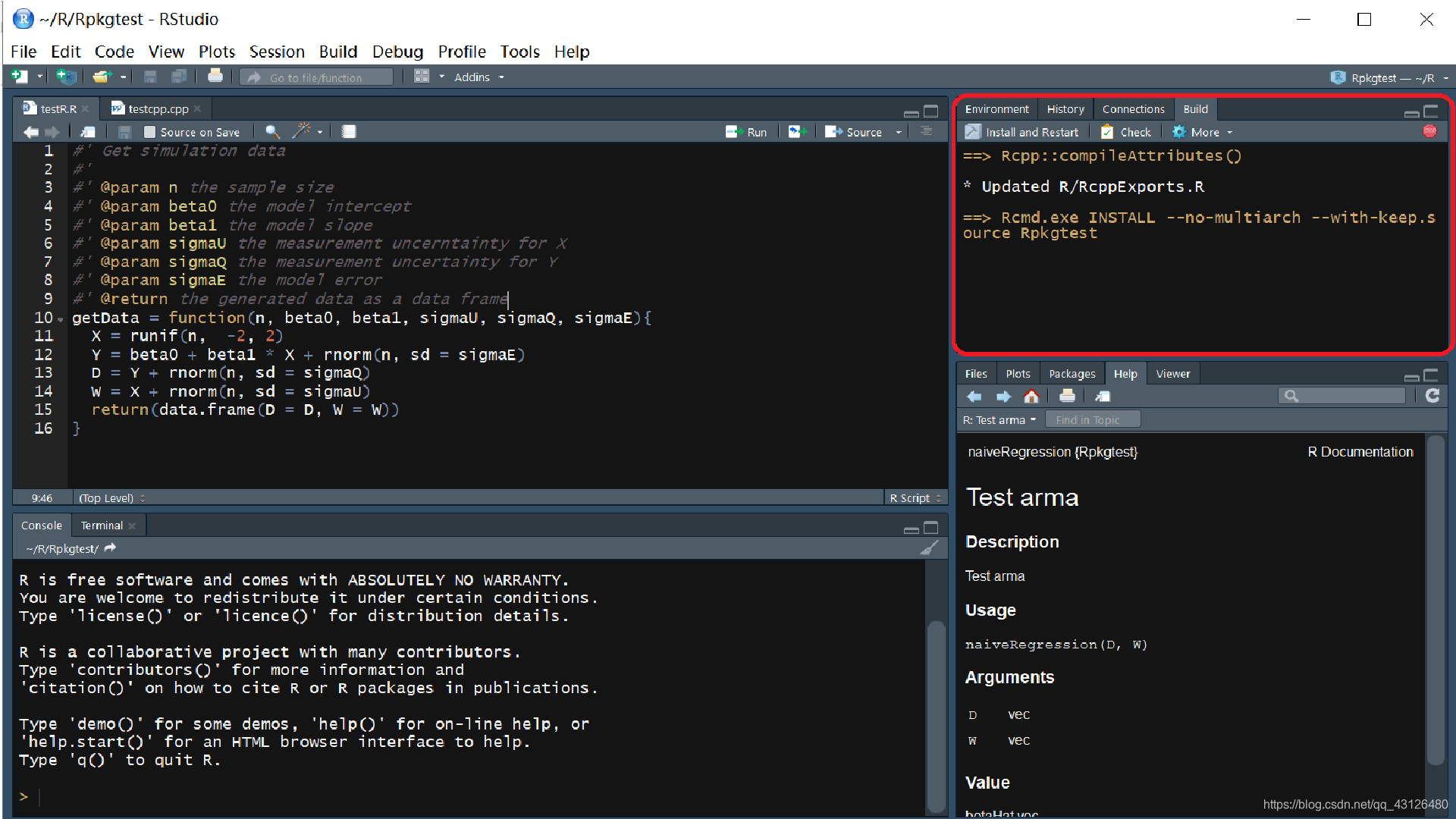This screenshot has height=819, width=1456.
Task: Run the current line or selection
Action: pos(746,132)
